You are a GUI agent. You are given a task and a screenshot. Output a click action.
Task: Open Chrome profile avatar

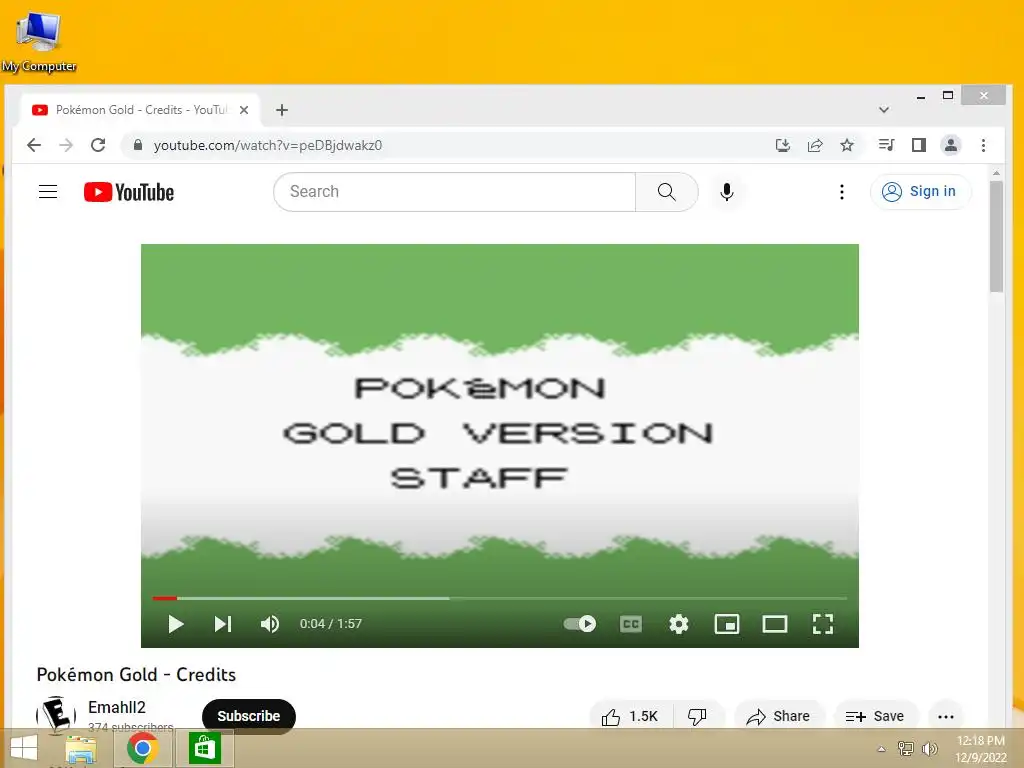(x=951, y=145)
